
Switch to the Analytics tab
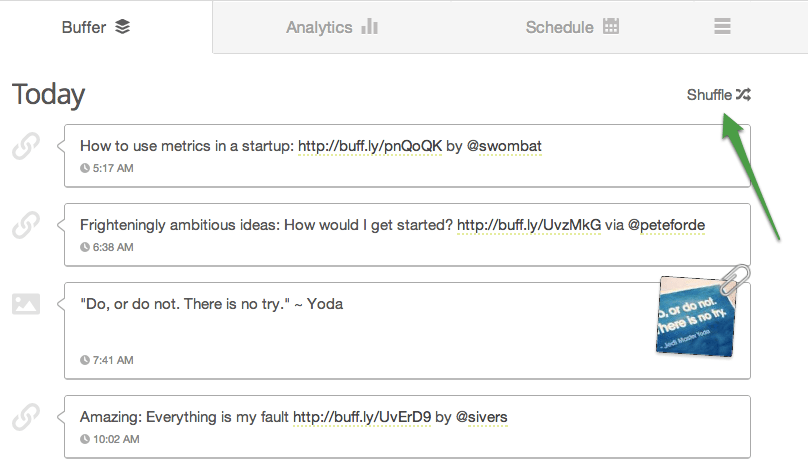tap(331, 27)
